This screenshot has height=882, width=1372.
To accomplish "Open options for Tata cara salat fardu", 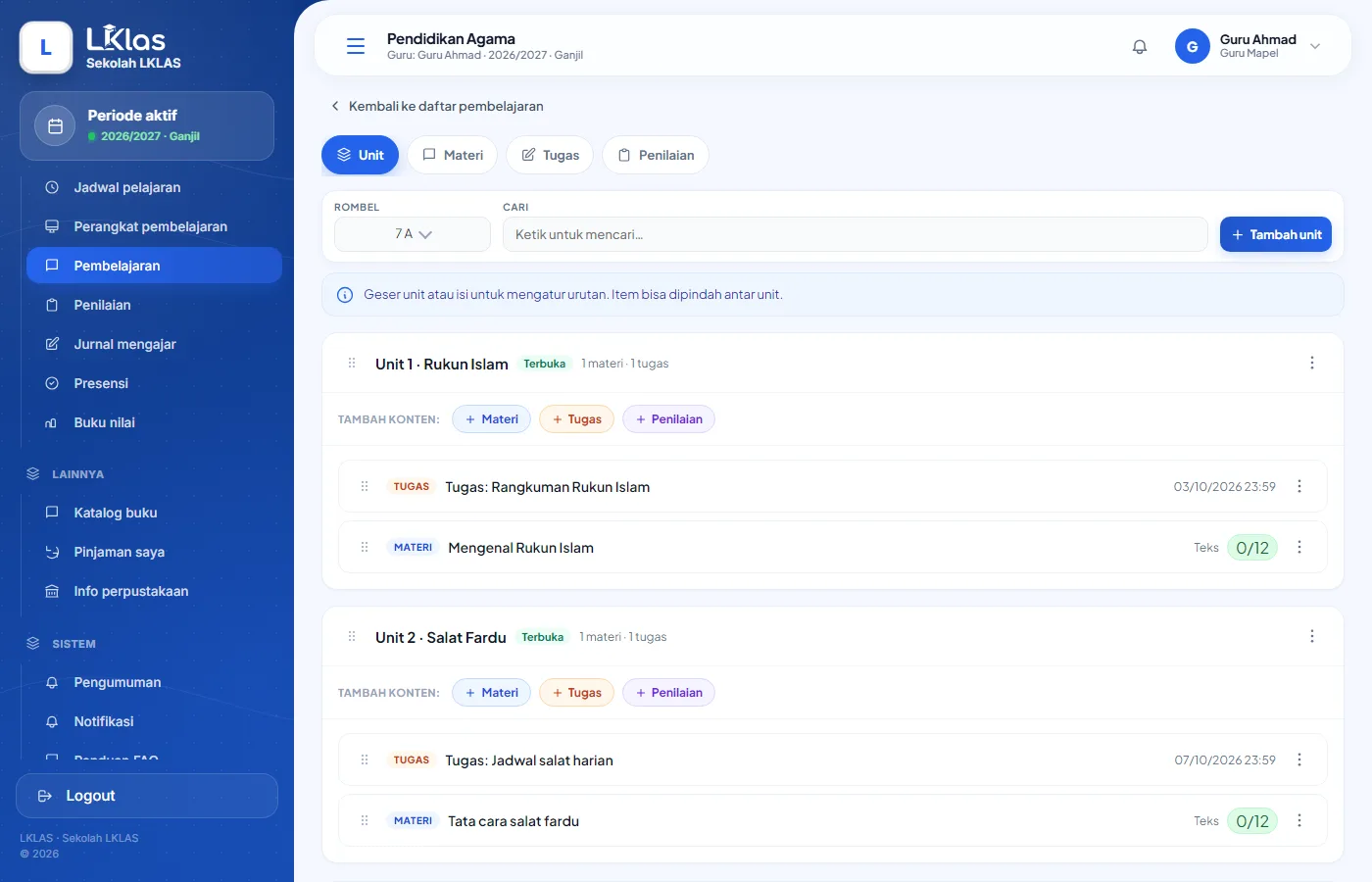I will (x=1299, y=820).
